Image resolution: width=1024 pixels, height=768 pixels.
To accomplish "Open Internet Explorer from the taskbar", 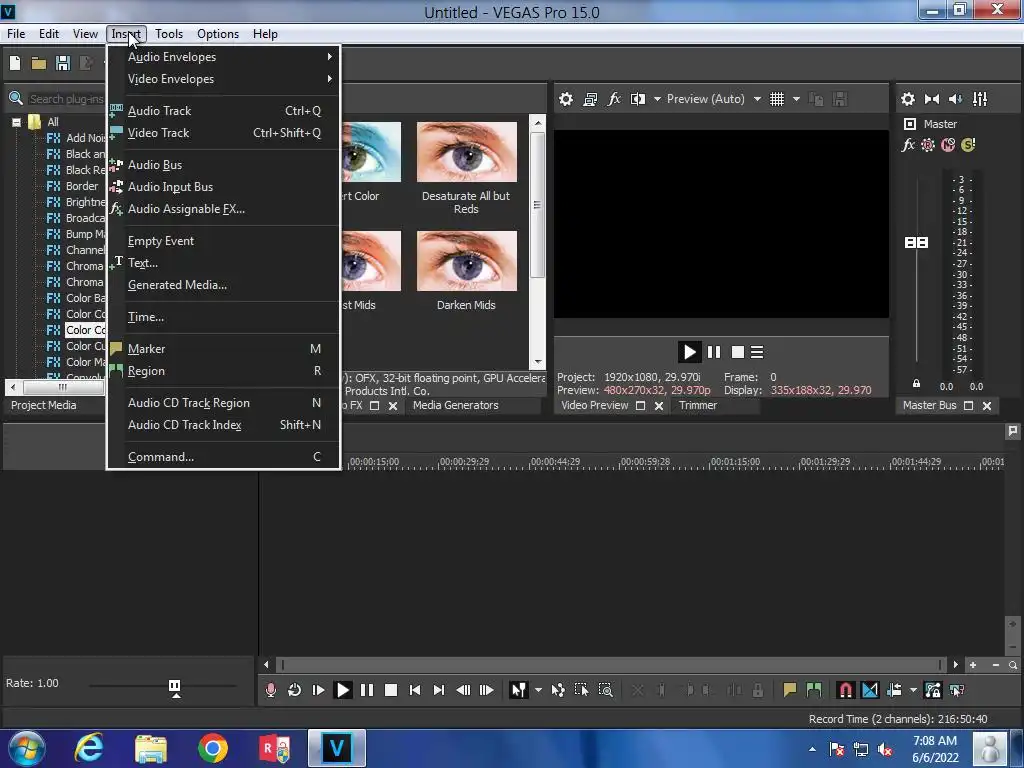I will pos(89,748).
